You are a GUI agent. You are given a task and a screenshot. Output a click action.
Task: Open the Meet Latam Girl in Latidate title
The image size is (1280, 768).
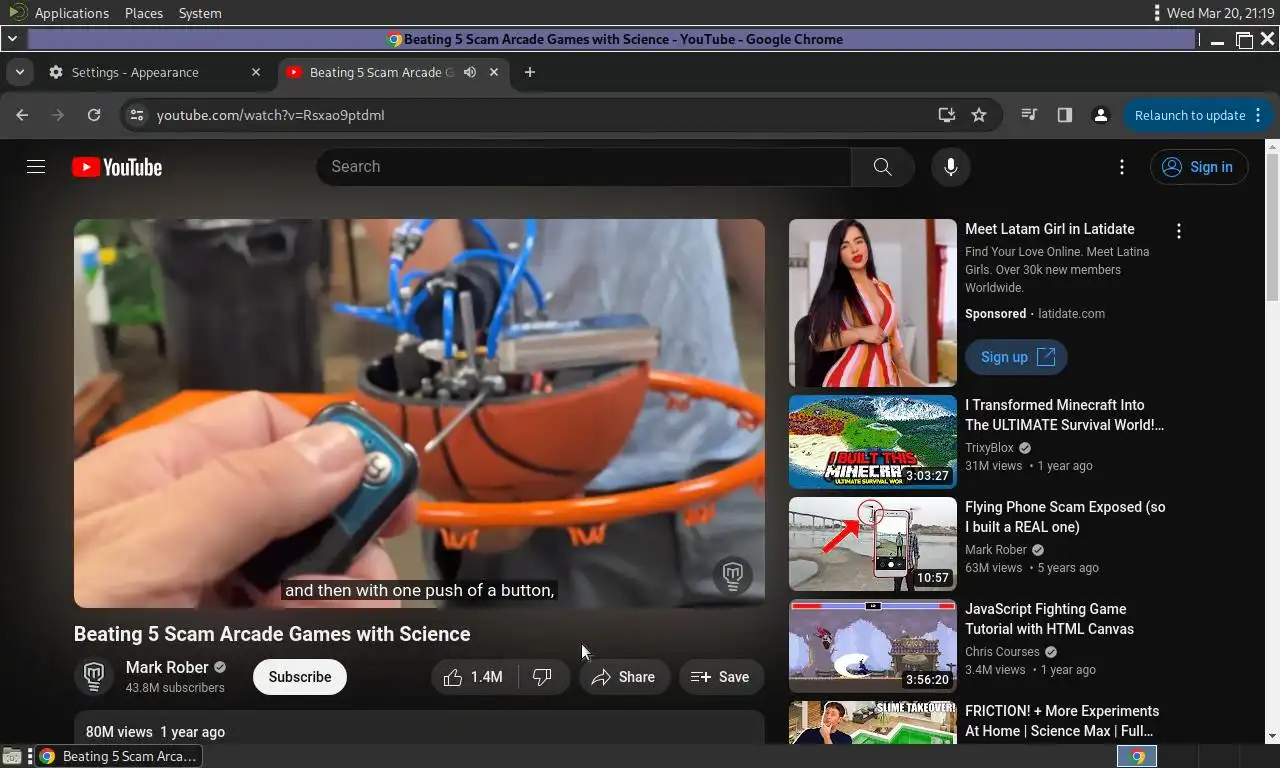tap(1050, 229)
